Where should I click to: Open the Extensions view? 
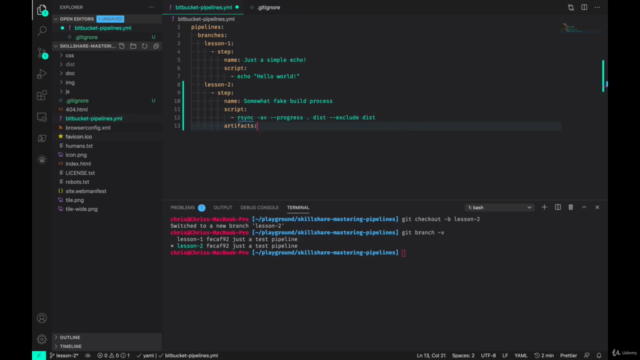pos(42,96)
